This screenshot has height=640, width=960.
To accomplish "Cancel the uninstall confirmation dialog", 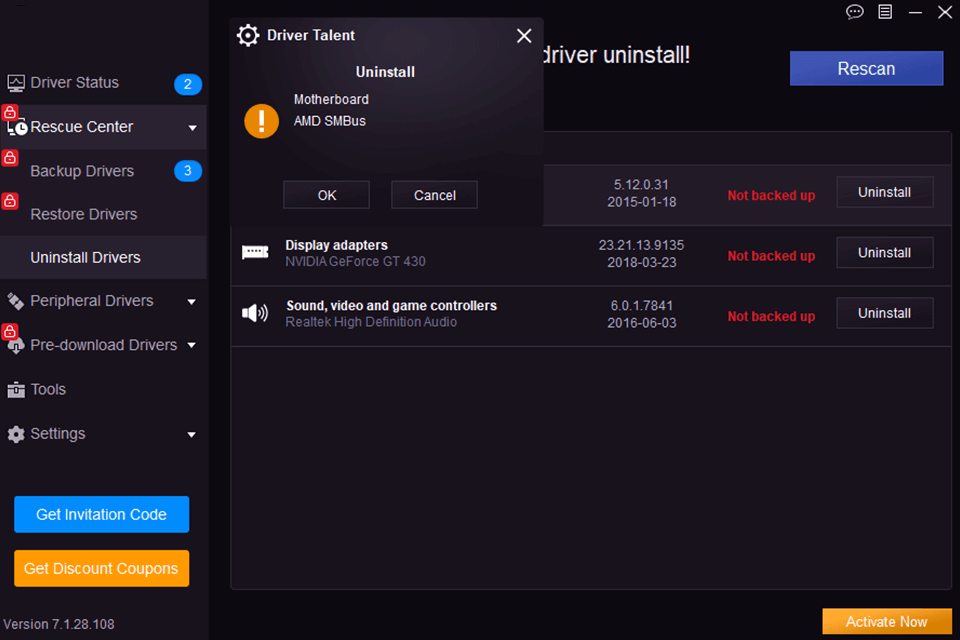I will [x=434, y=194].
